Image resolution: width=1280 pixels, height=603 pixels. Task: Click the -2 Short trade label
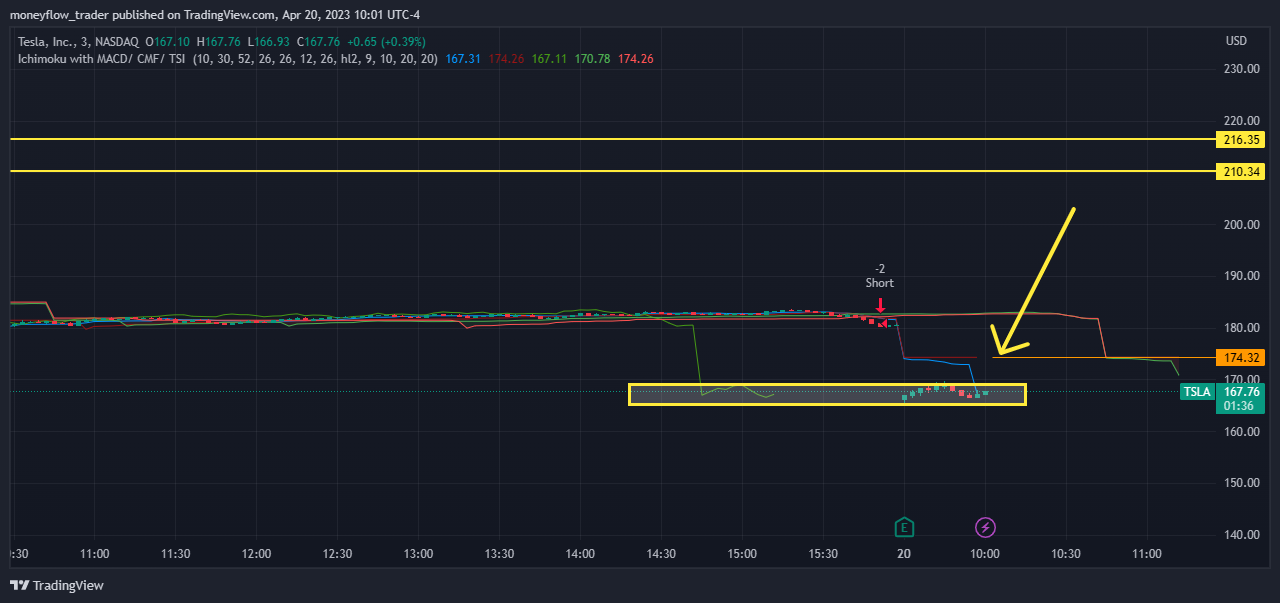point(880,276)
